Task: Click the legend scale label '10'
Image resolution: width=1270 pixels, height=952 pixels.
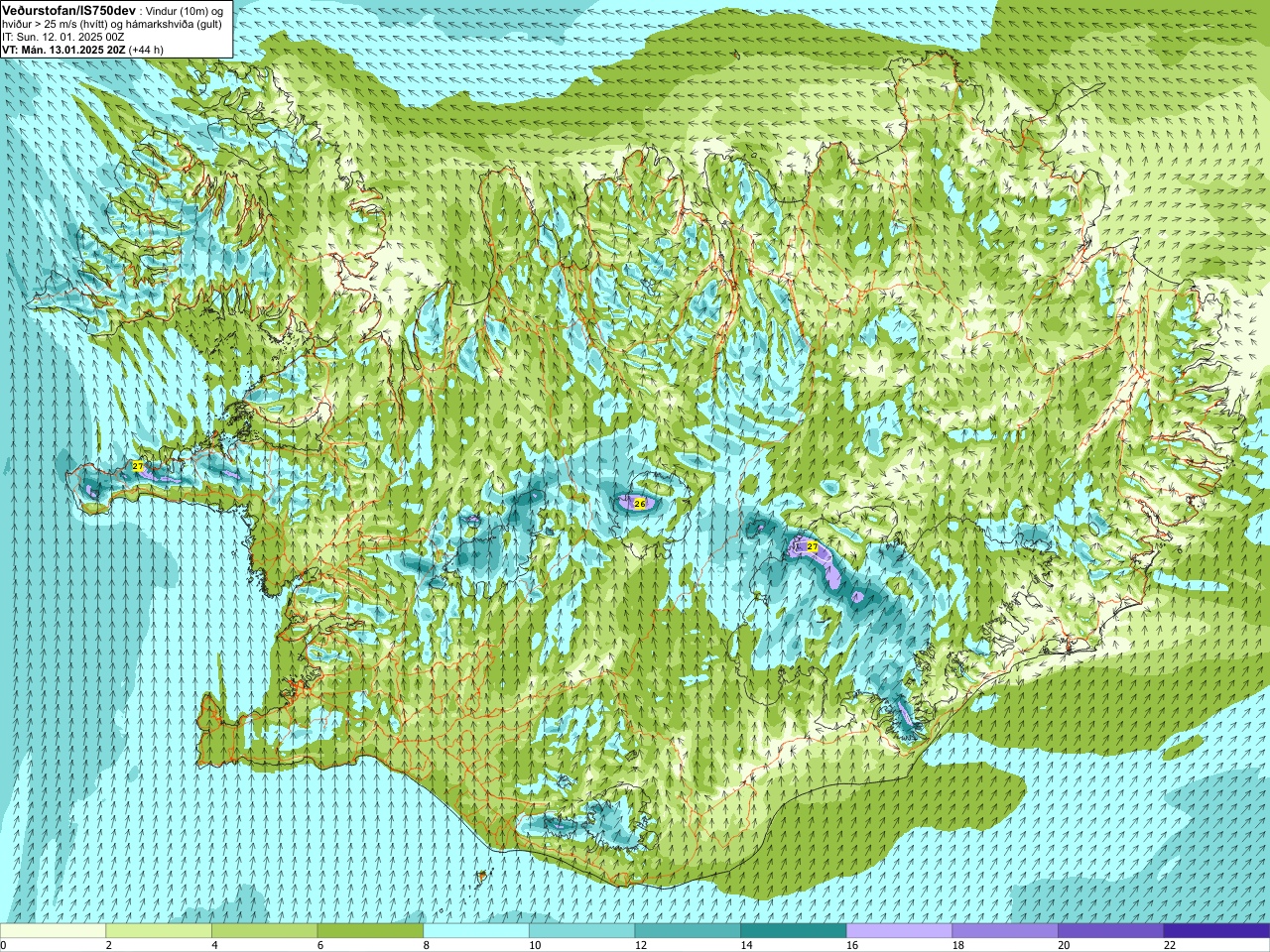Action: click(x=535, y=945)
